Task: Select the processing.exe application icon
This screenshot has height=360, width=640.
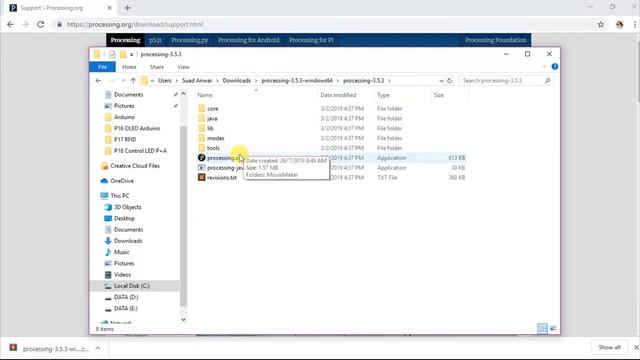Action: click(201, 158)
